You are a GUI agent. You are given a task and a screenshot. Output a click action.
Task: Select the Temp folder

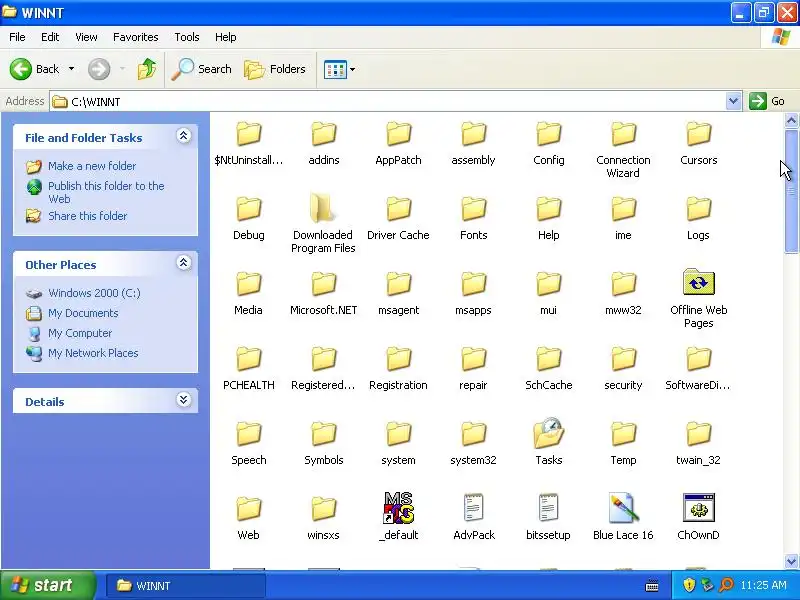[x=623, y=443]
